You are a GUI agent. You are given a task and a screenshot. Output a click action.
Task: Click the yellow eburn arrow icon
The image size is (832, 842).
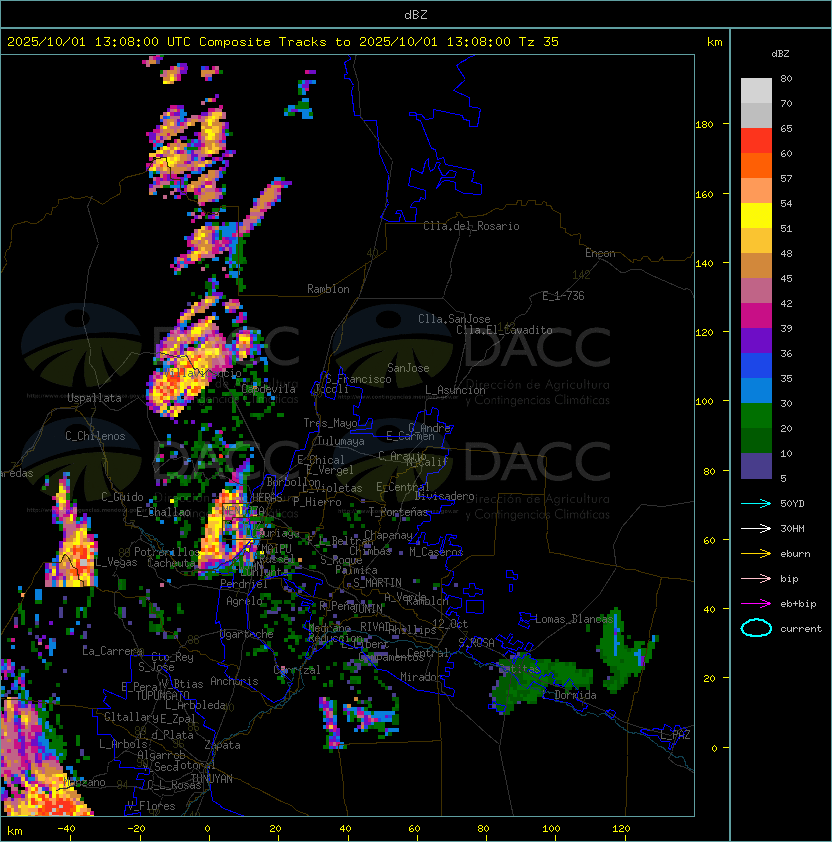tap(756, 554)
